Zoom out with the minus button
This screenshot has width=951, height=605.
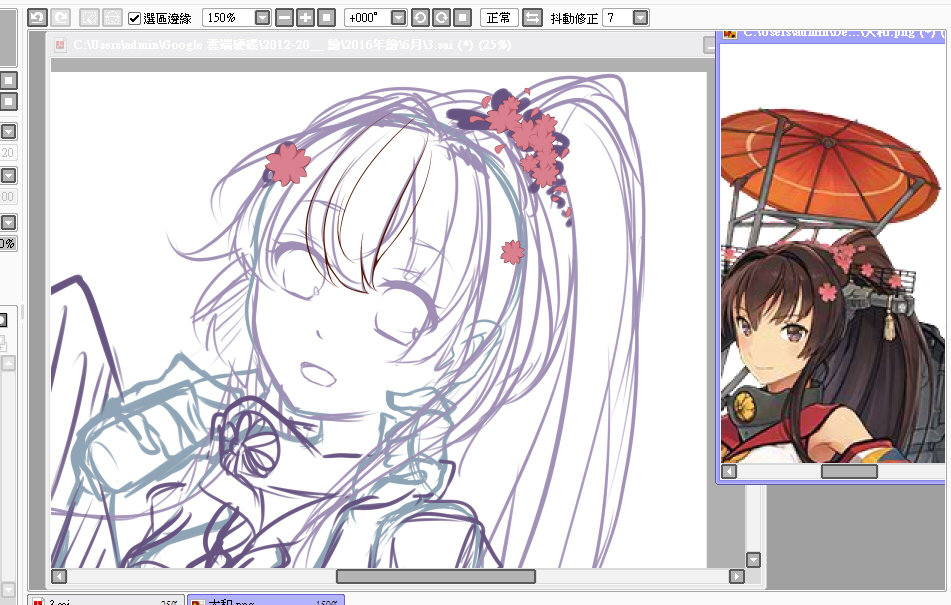284,18
